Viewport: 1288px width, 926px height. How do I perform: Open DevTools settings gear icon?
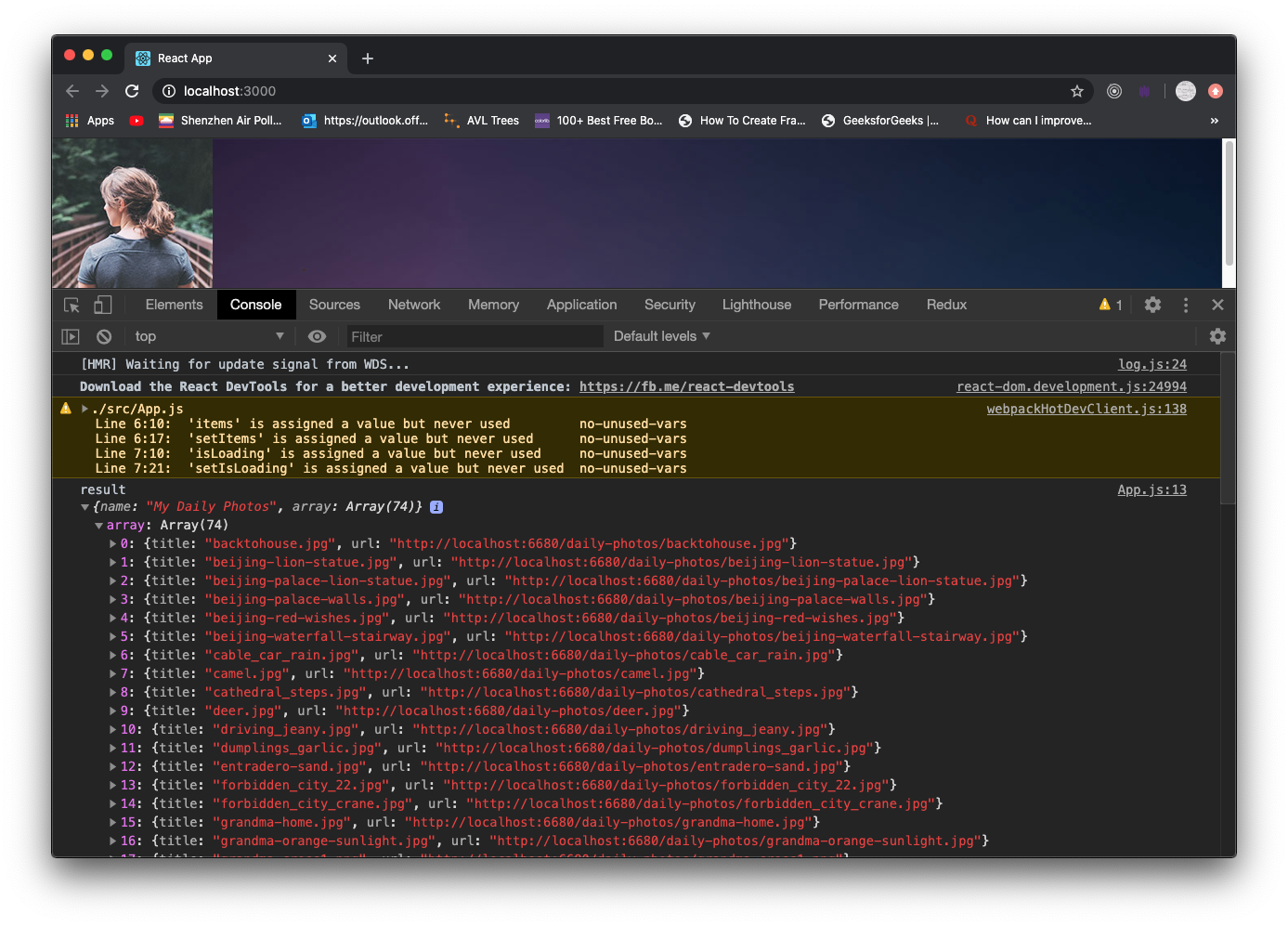(1152, 305)
